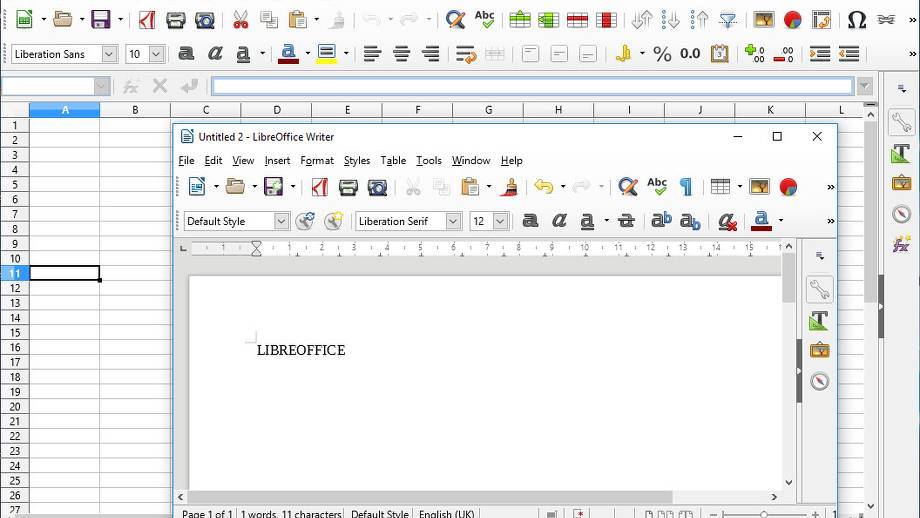Click Clone Formatting paintbrush in Writer
This screenshot has width=920, height=518.
pyautogui.click(x=509, y=187)
